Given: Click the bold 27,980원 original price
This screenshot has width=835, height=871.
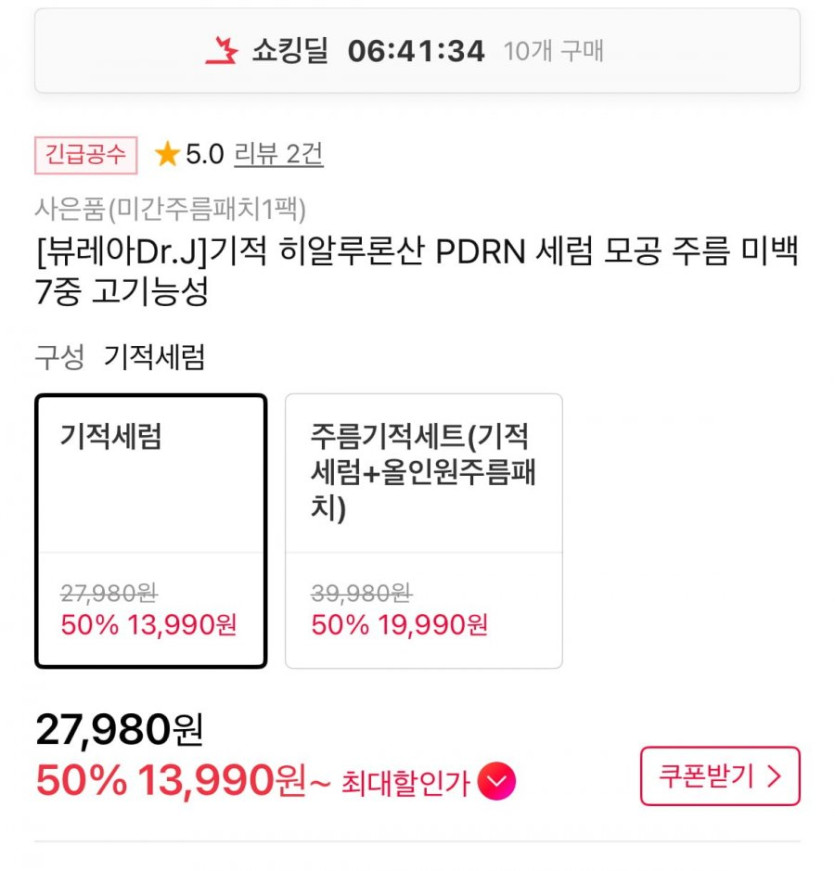Looking at the screenshot, I should [120, 730].
